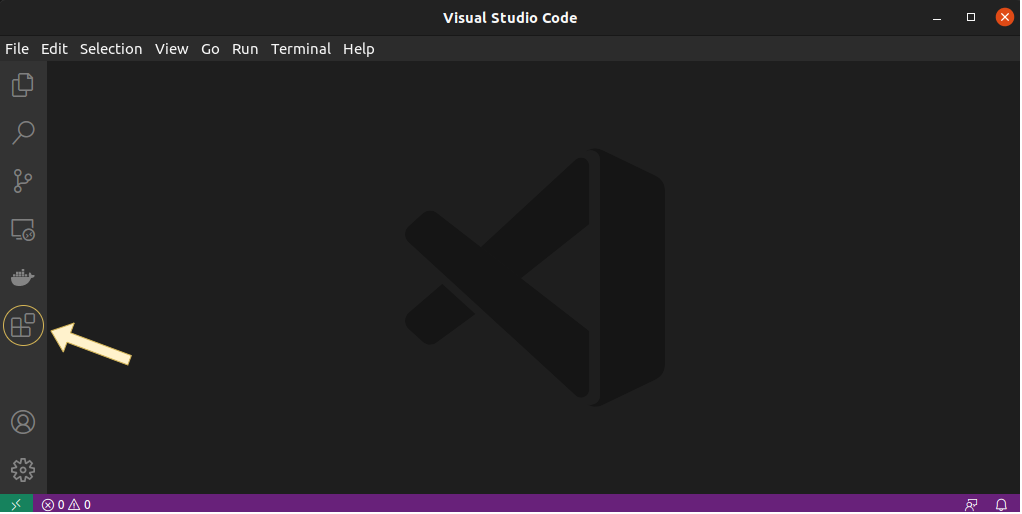Open the Terminal menu

tap(300, 49)
